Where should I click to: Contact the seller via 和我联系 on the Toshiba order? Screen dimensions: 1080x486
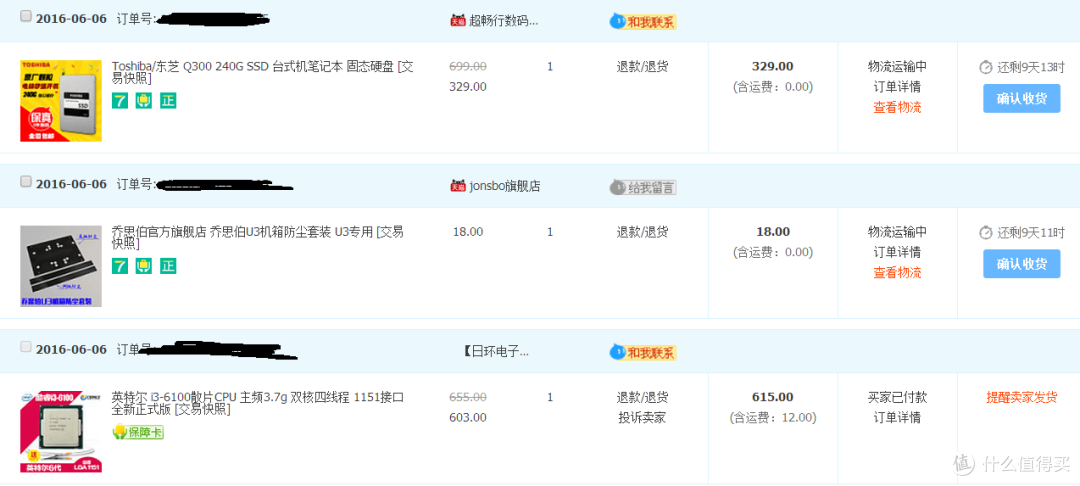pyautogui.click(x=643, y=21)
